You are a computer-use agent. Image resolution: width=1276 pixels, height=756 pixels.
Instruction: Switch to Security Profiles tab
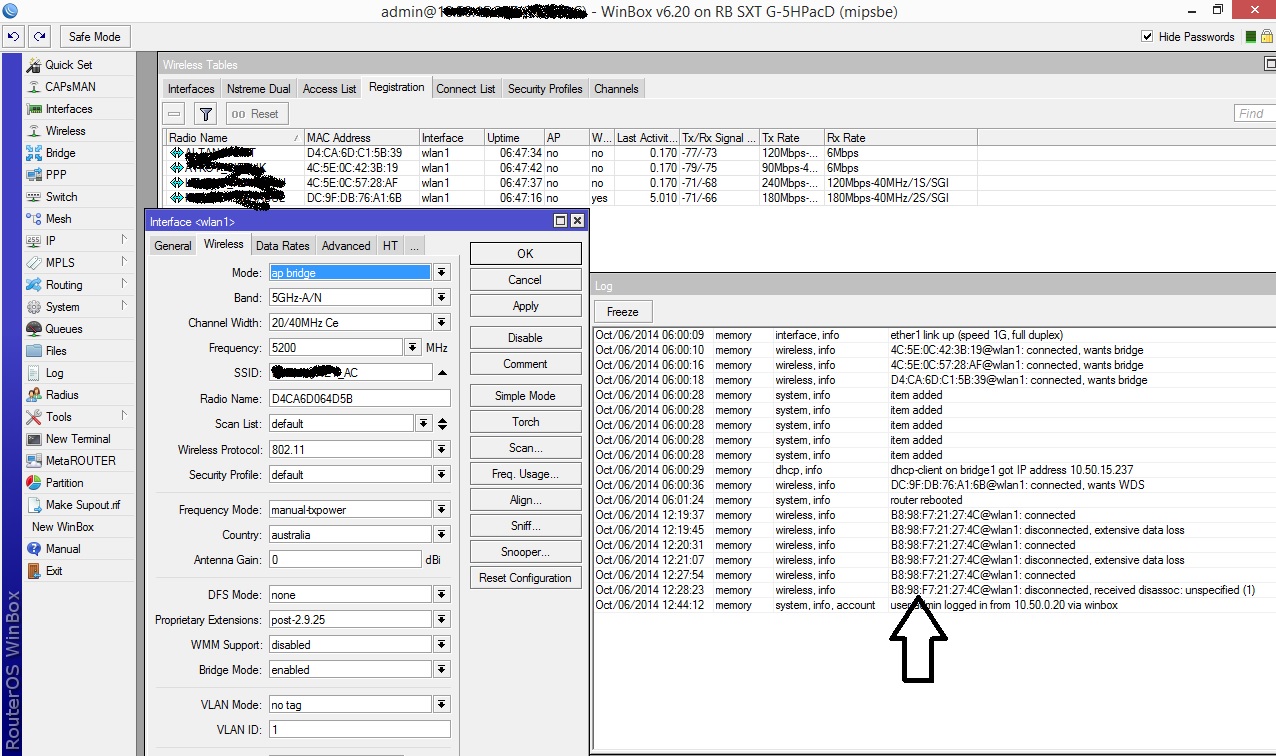point(545,89)
